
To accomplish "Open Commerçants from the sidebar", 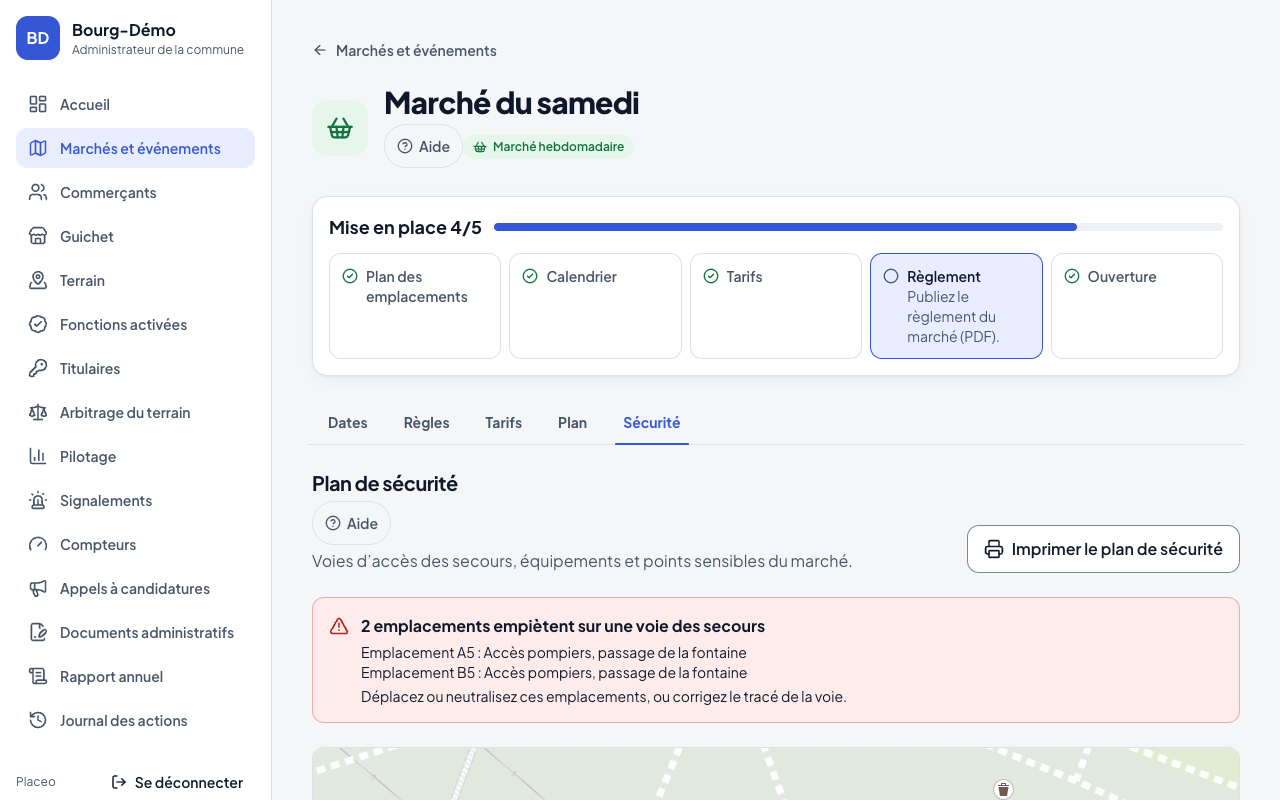I will [x=135, y=192].
